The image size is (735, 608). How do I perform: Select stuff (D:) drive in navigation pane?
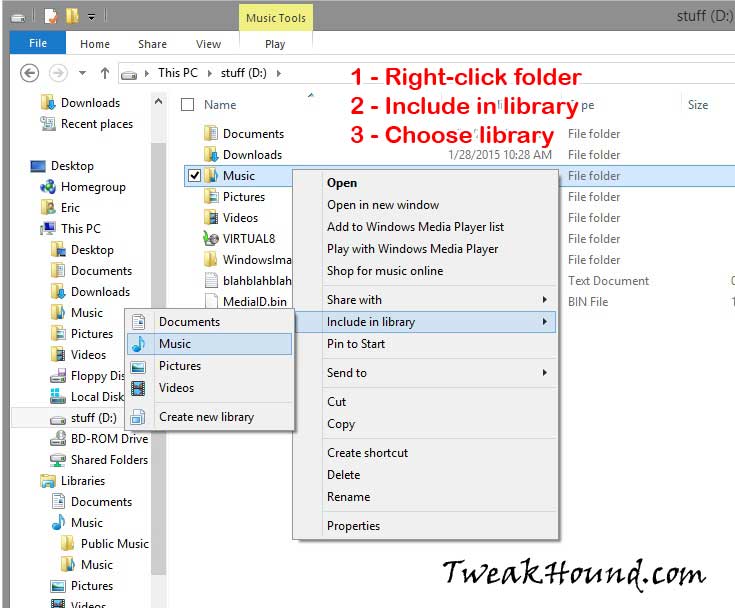(x=84, y=418)
